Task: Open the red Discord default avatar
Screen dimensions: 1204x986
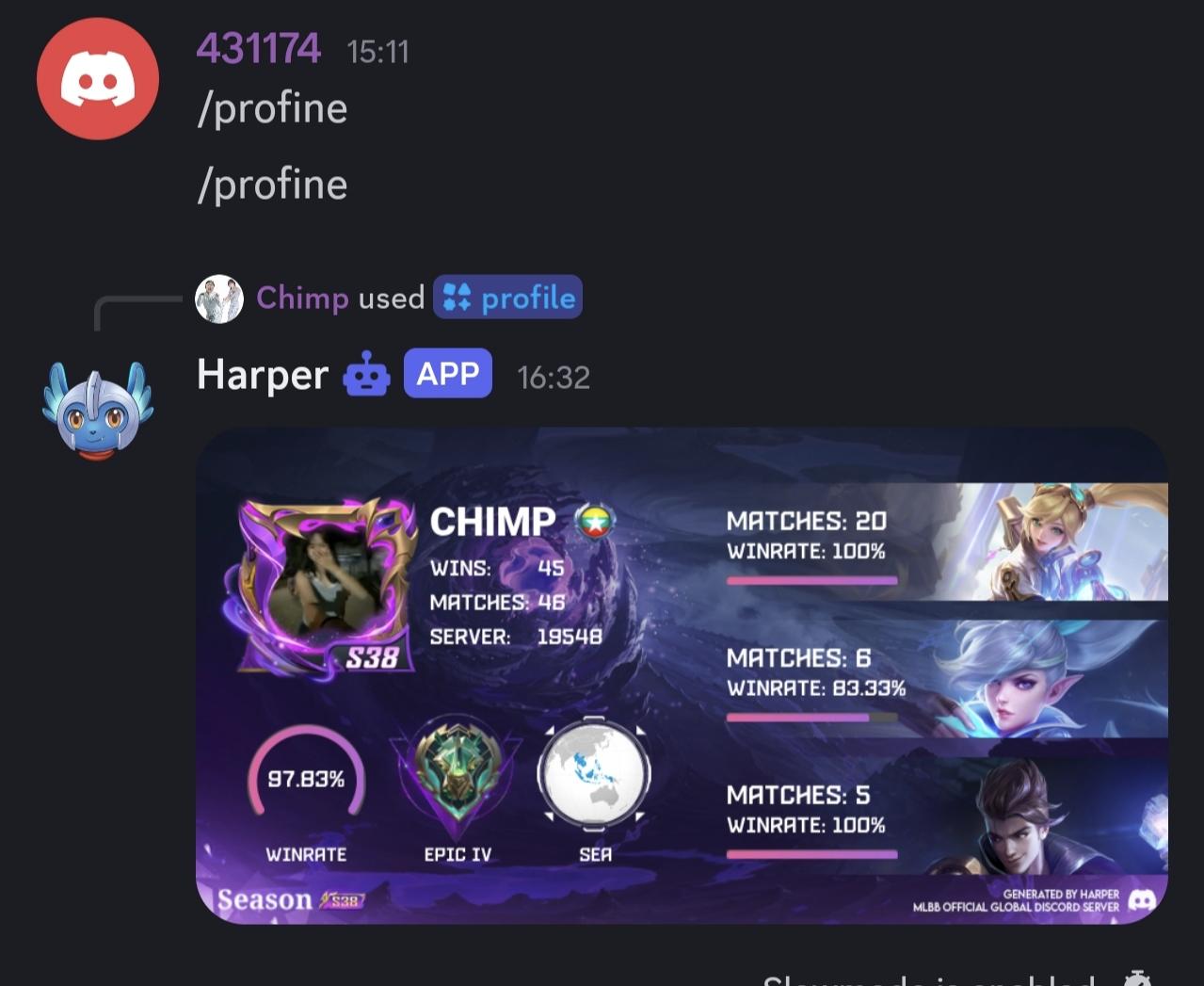Action: pos(98,79)
